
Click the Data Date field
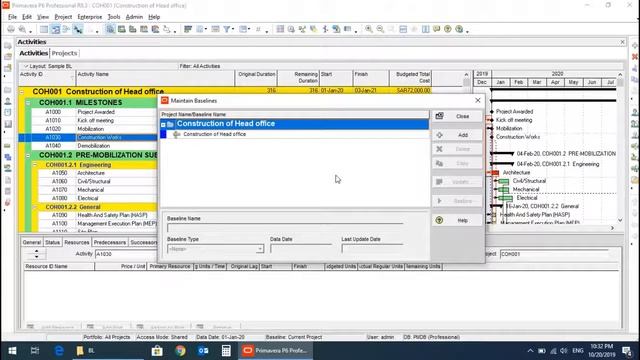(x=301, y=249)
